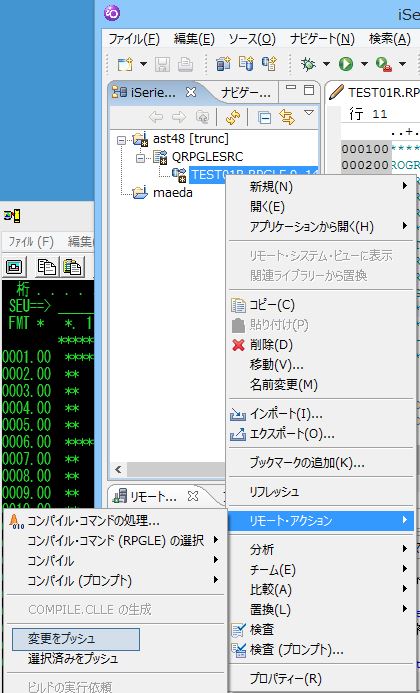Switch to the ナビゲー... tab
The height and width of the screenshot is (693, 420).
coord(246,92)
